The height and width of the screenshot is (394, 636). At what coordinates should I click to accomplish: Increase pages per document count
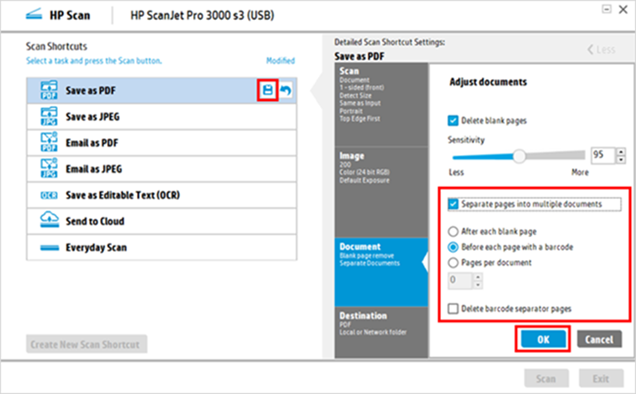click(x=478, y=277)
